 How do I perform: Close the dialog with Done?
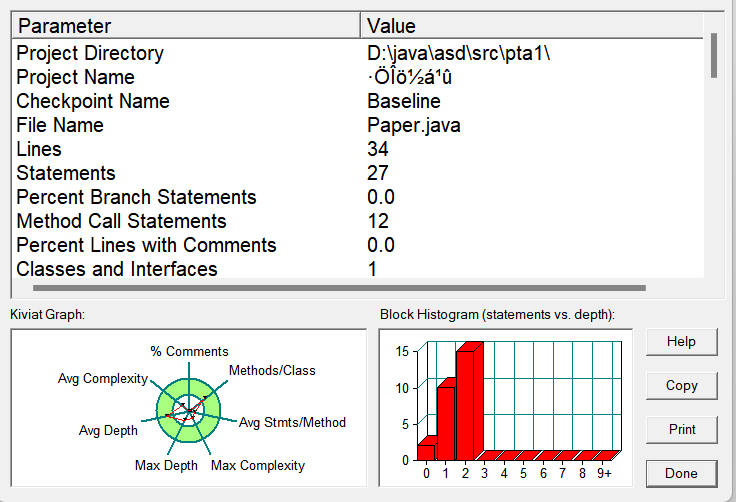[x=681, y=473]
